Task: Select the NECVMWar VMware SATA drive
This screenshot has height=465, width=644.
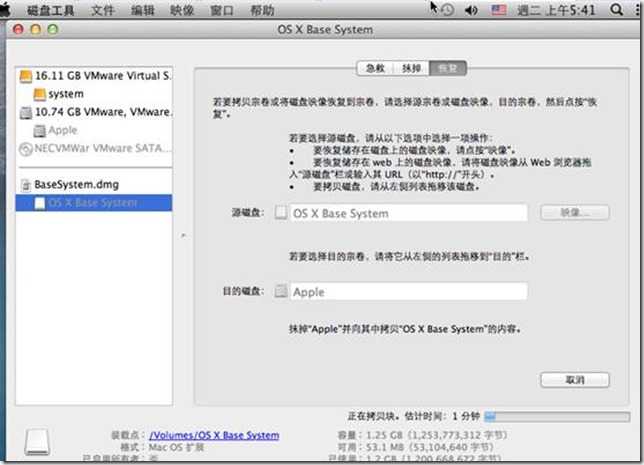Action: (x=94, y=148)
